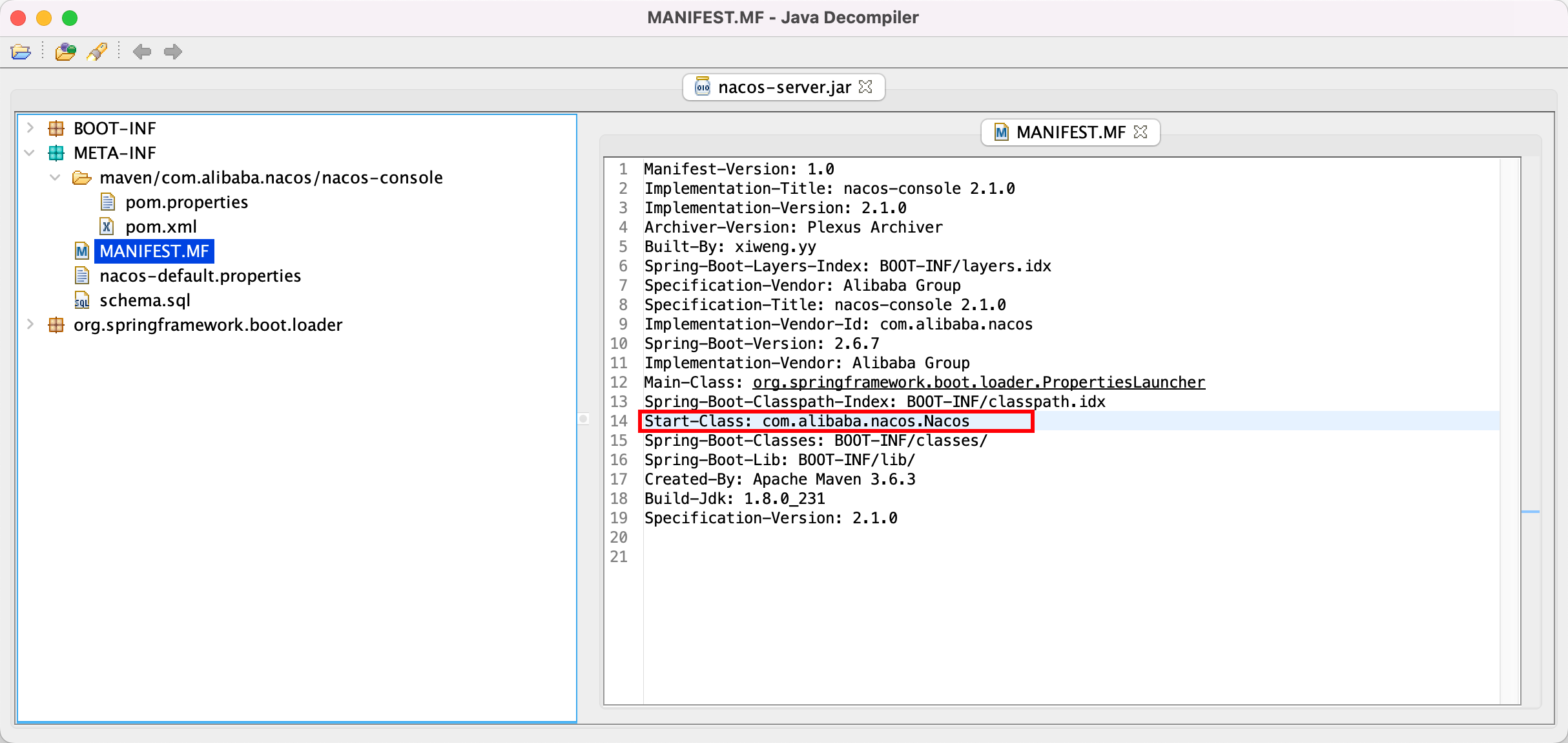
Task: Select org.springframework.boot.loader in the tree
Action: click(208, 325)
